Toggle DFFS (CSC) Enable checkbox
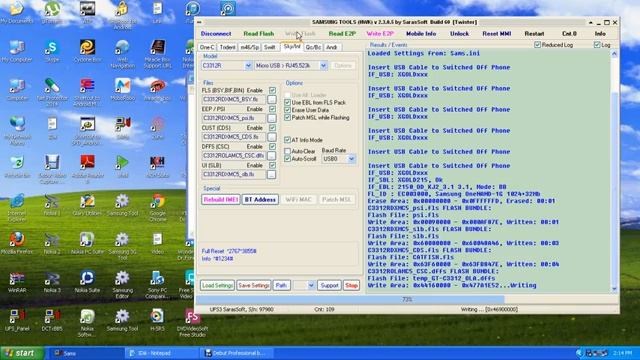This screenshot has height=360, width=640. 272,147
